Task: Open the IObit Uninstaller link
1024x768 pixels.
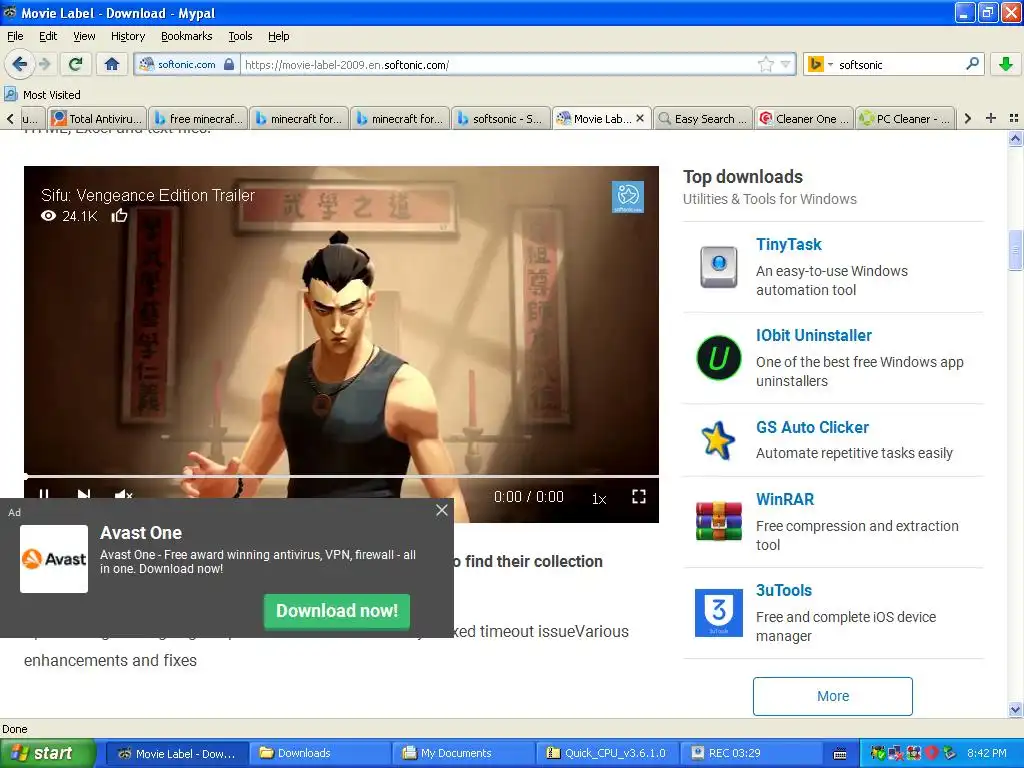Action: (814, 335)
